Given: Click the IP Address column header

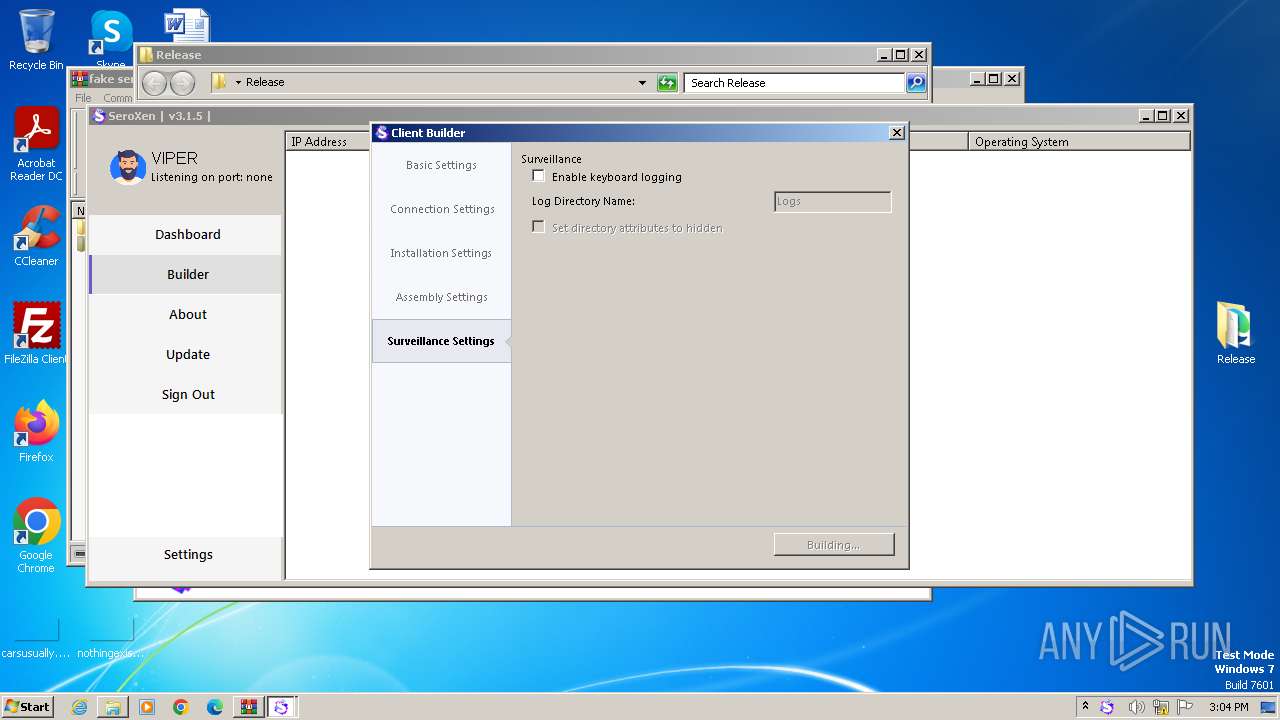Looking at the screenshot, I should 328,142.
